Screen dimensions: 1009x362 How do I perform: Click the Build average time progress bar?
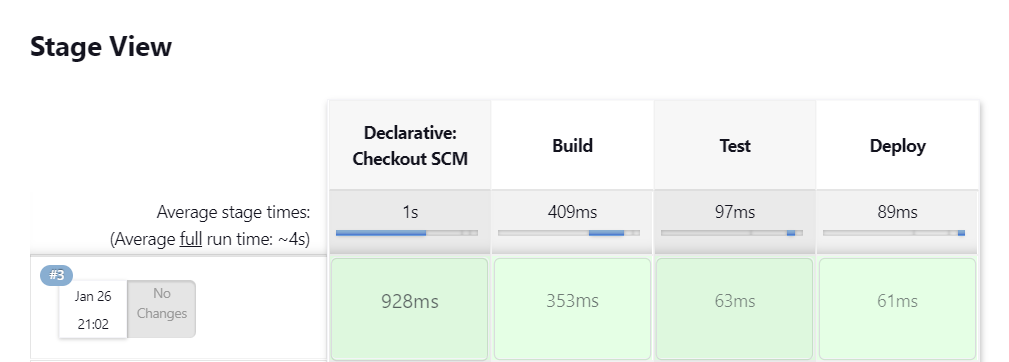point(569,233)
